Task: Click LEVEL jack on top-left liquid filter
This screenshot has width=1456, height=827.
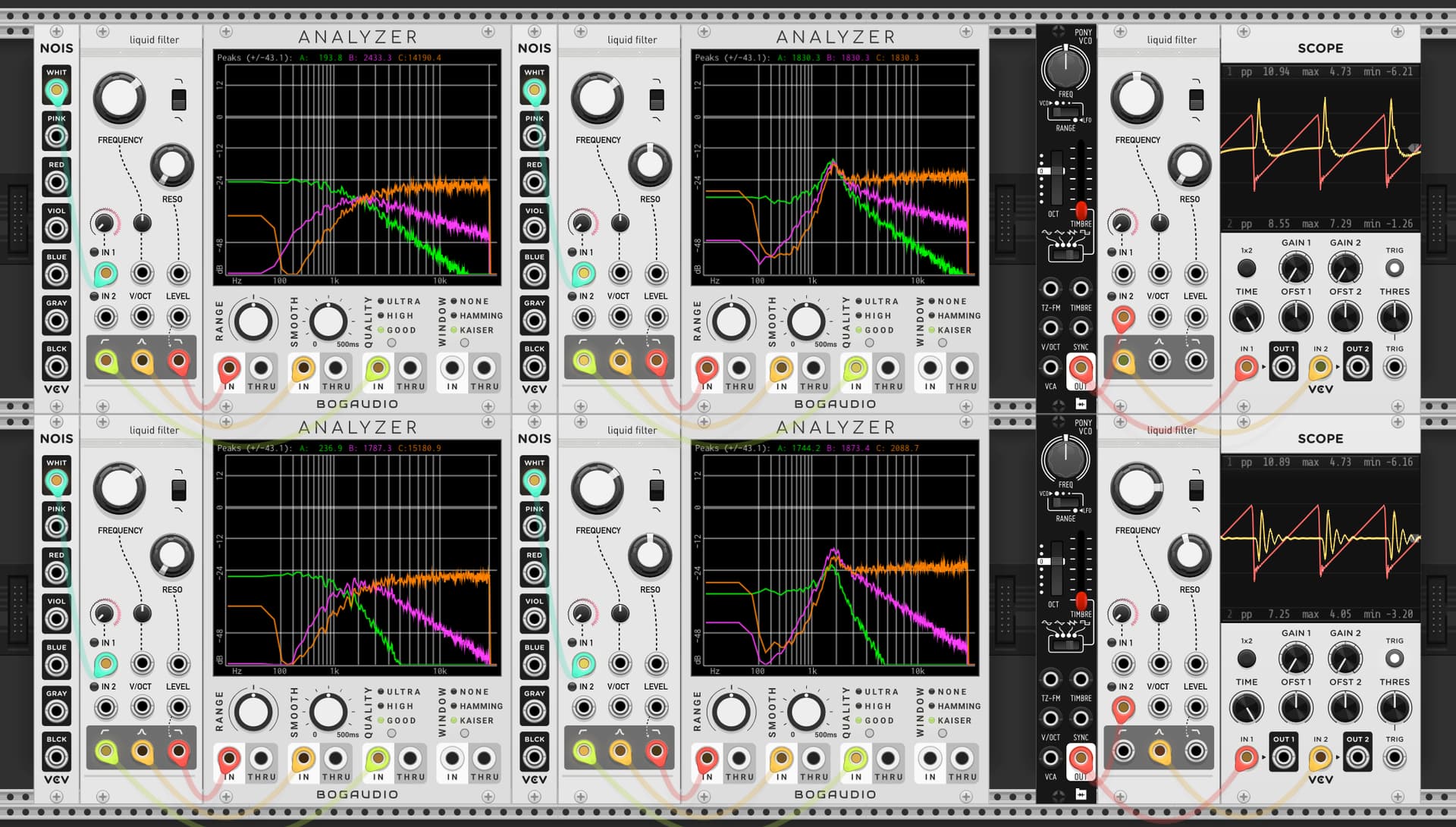Action: click(x=178, y=274)
